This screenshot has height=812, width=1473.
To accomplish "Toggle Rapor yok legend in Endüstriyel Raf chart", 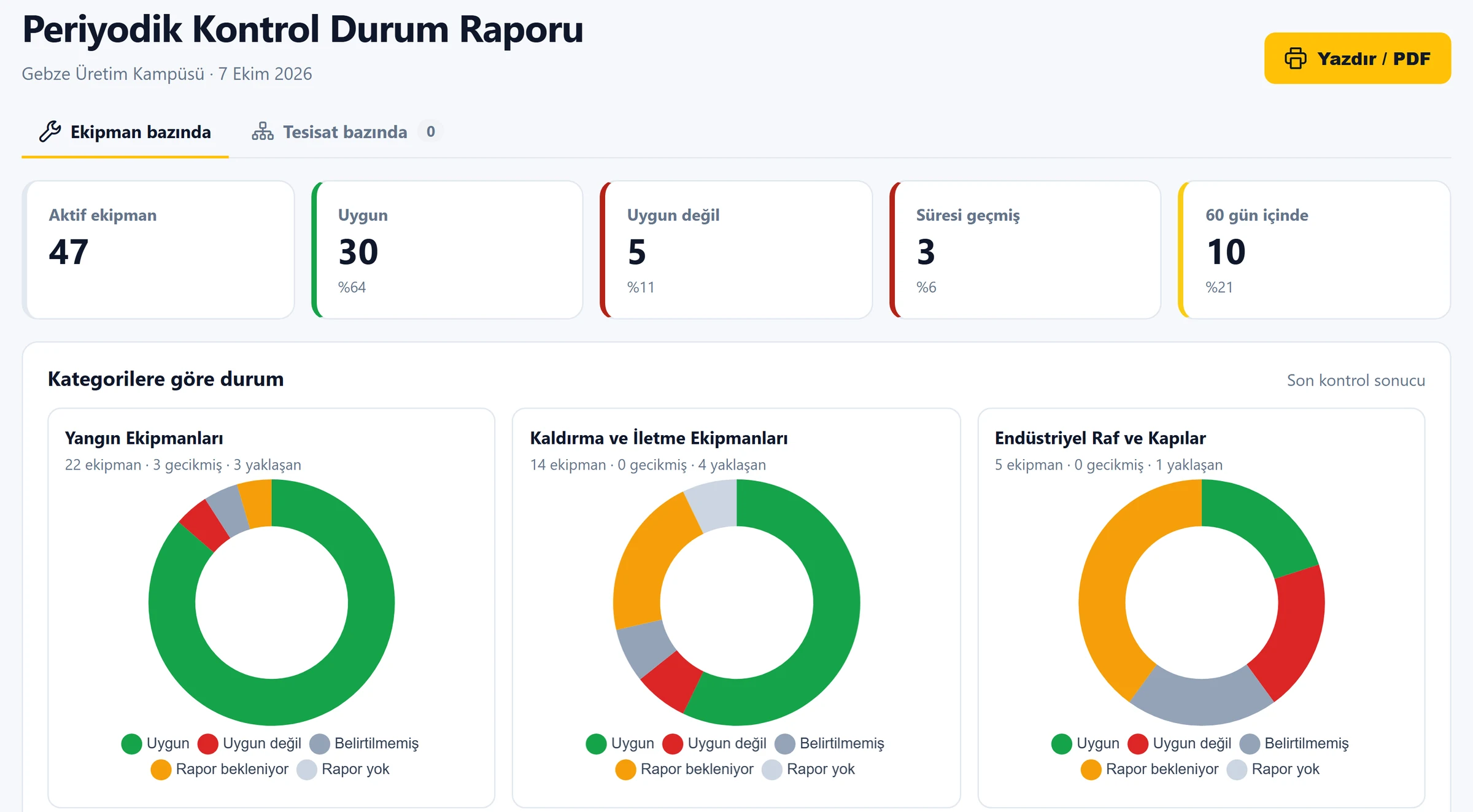I will coord(1273,769).
